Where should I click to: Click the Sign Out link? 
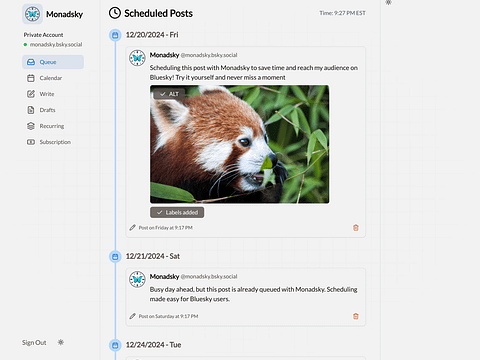[34, 343]
